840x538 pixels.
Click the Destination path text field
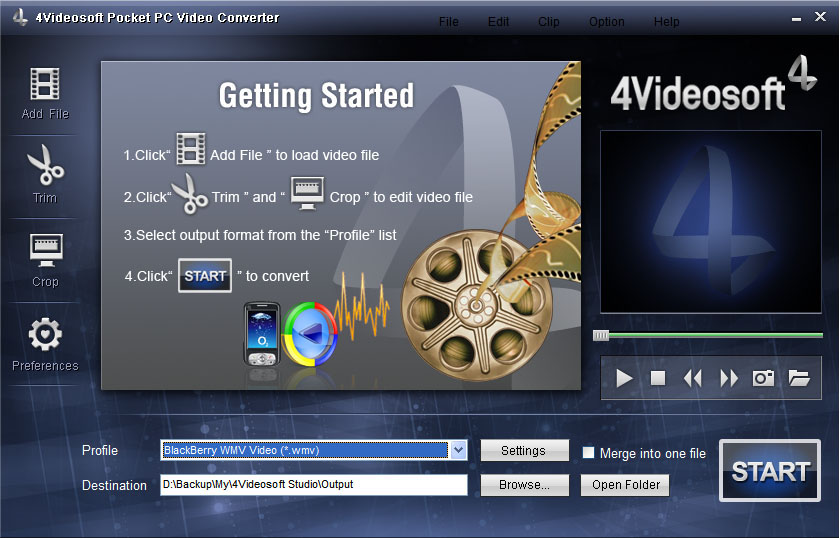click(x=314, y=485)
